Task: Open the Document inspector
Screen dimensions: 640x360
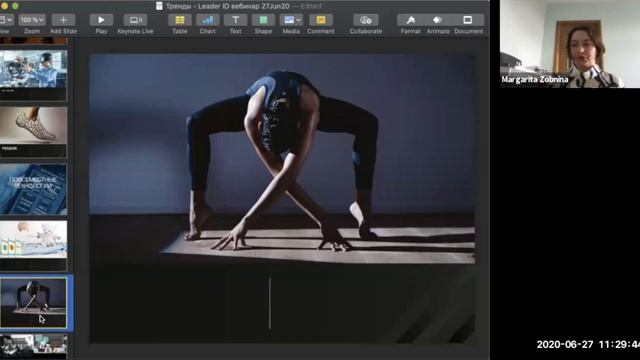Action: [x=468, y=20]
